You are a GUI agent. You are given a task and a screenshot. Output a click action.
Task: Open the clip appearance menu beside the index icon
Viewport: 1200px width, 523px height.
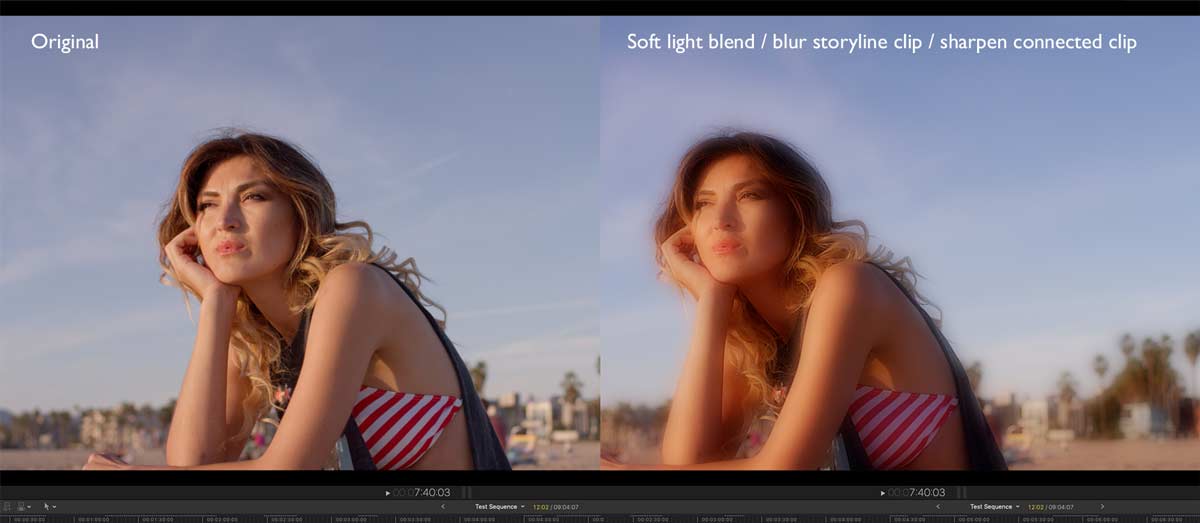coord(23,507)
